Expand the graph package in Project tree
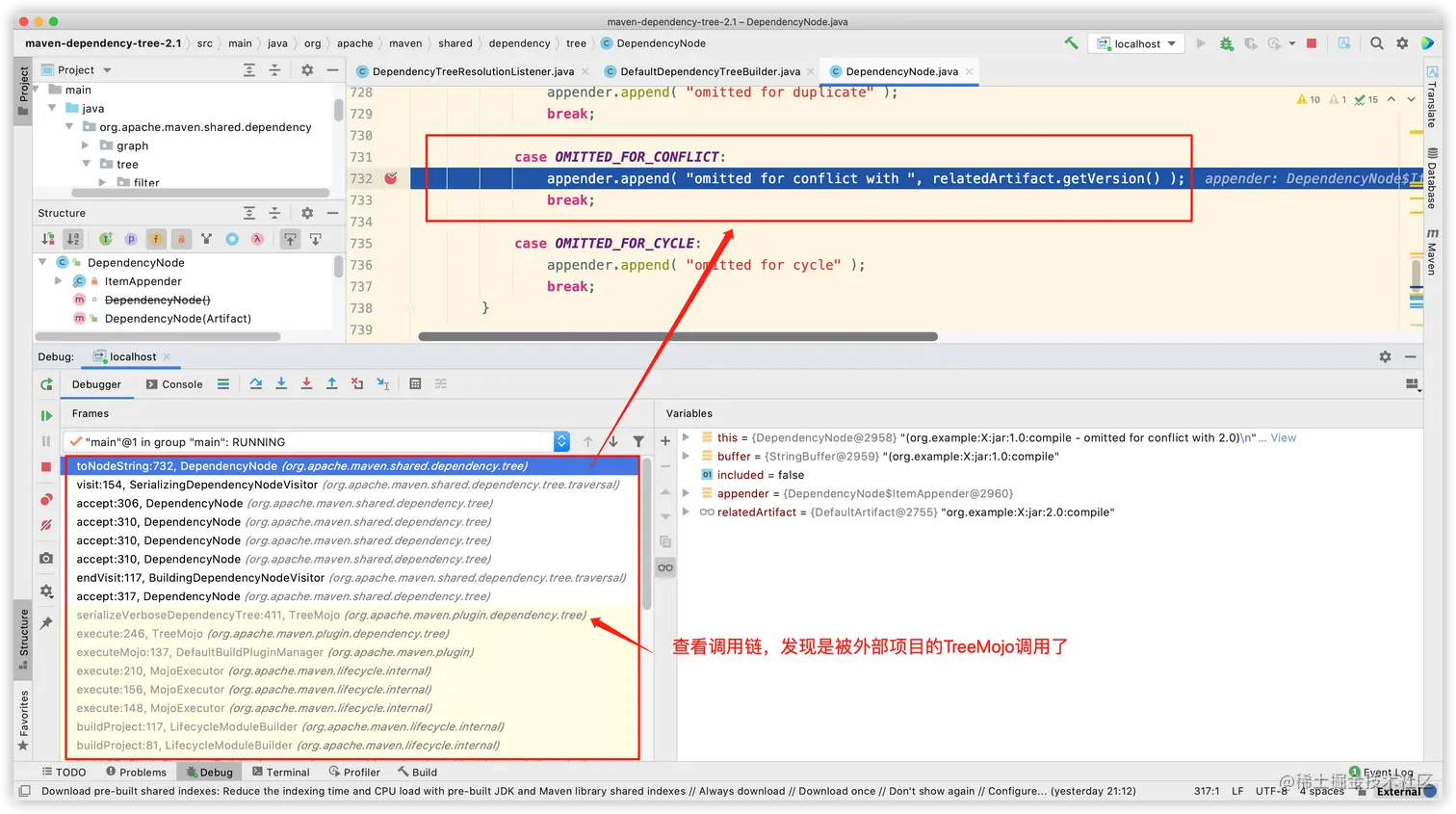The height and width of the screenshot is (814, 1456). tap(85, 145)
